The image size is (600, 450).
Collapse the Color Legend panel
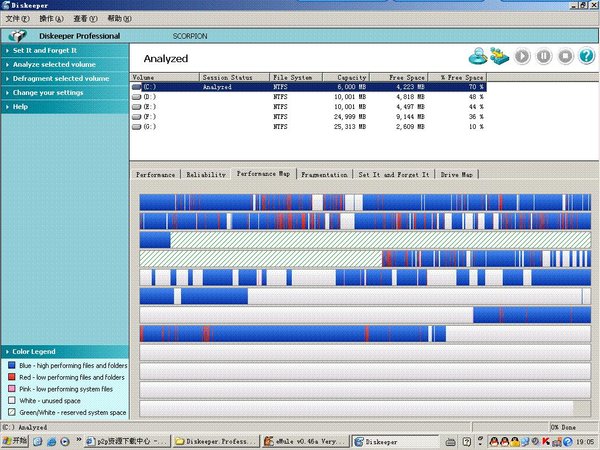pos(65,351)
